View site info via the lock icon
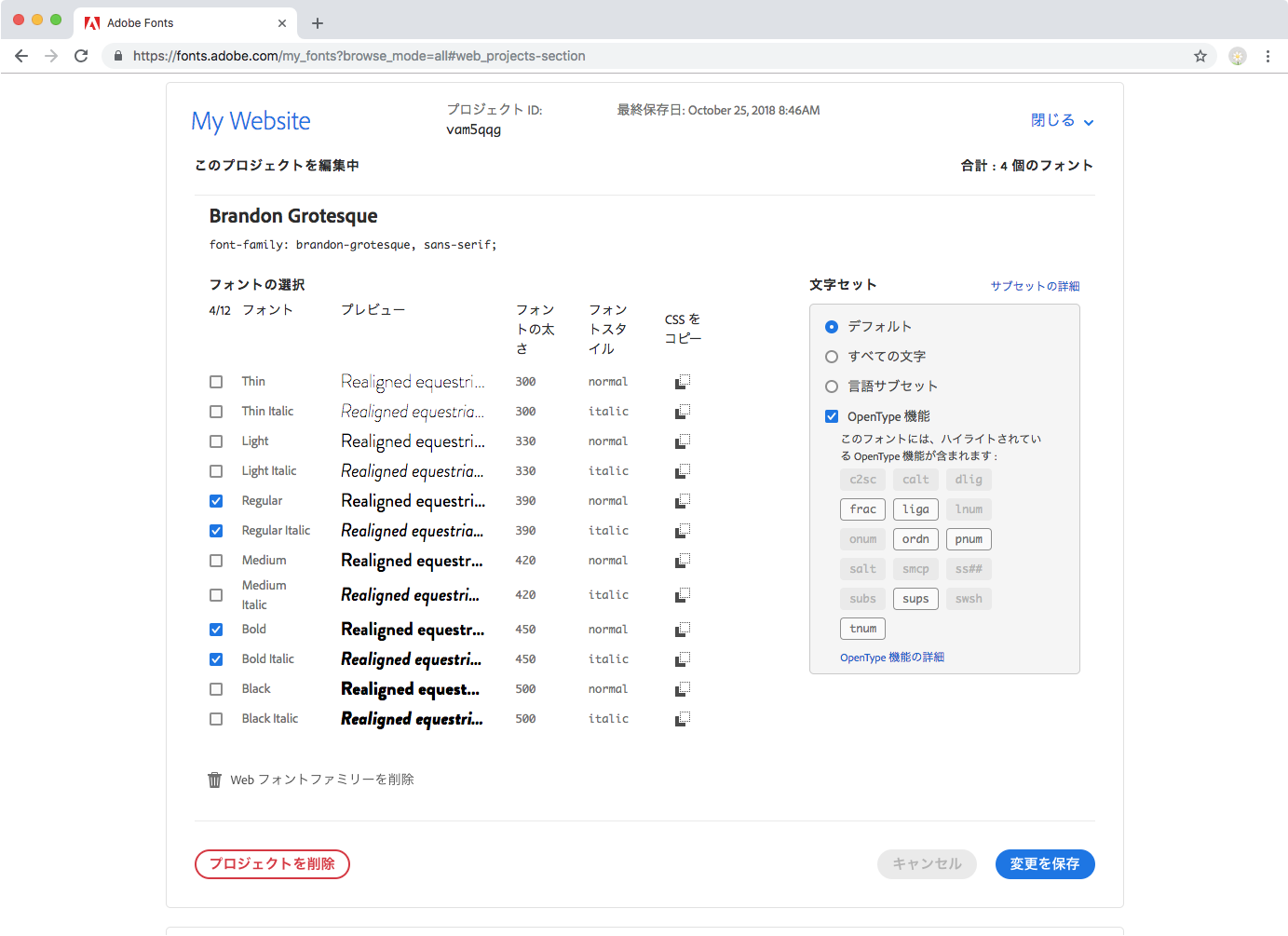Viewport: 1288px width, 936px height. point(118,56)
